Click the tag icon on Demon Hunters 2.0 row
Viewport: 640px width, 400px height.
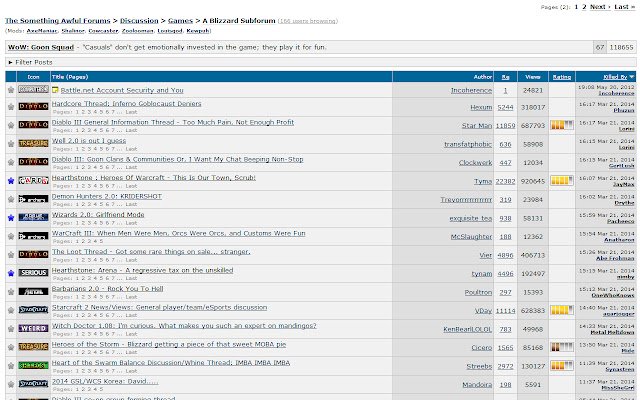pyautogui.click(x=33, y=199)
